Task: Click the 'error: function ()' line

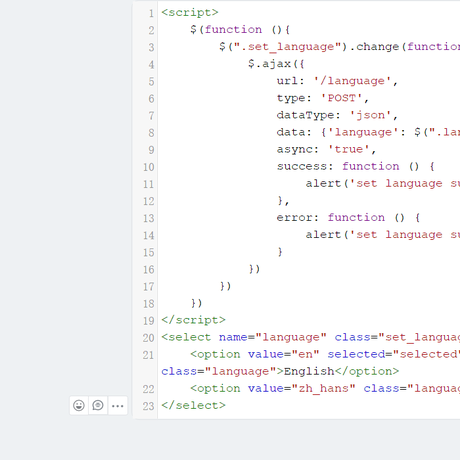Action: pyautogui.click(x=348, y=218)
